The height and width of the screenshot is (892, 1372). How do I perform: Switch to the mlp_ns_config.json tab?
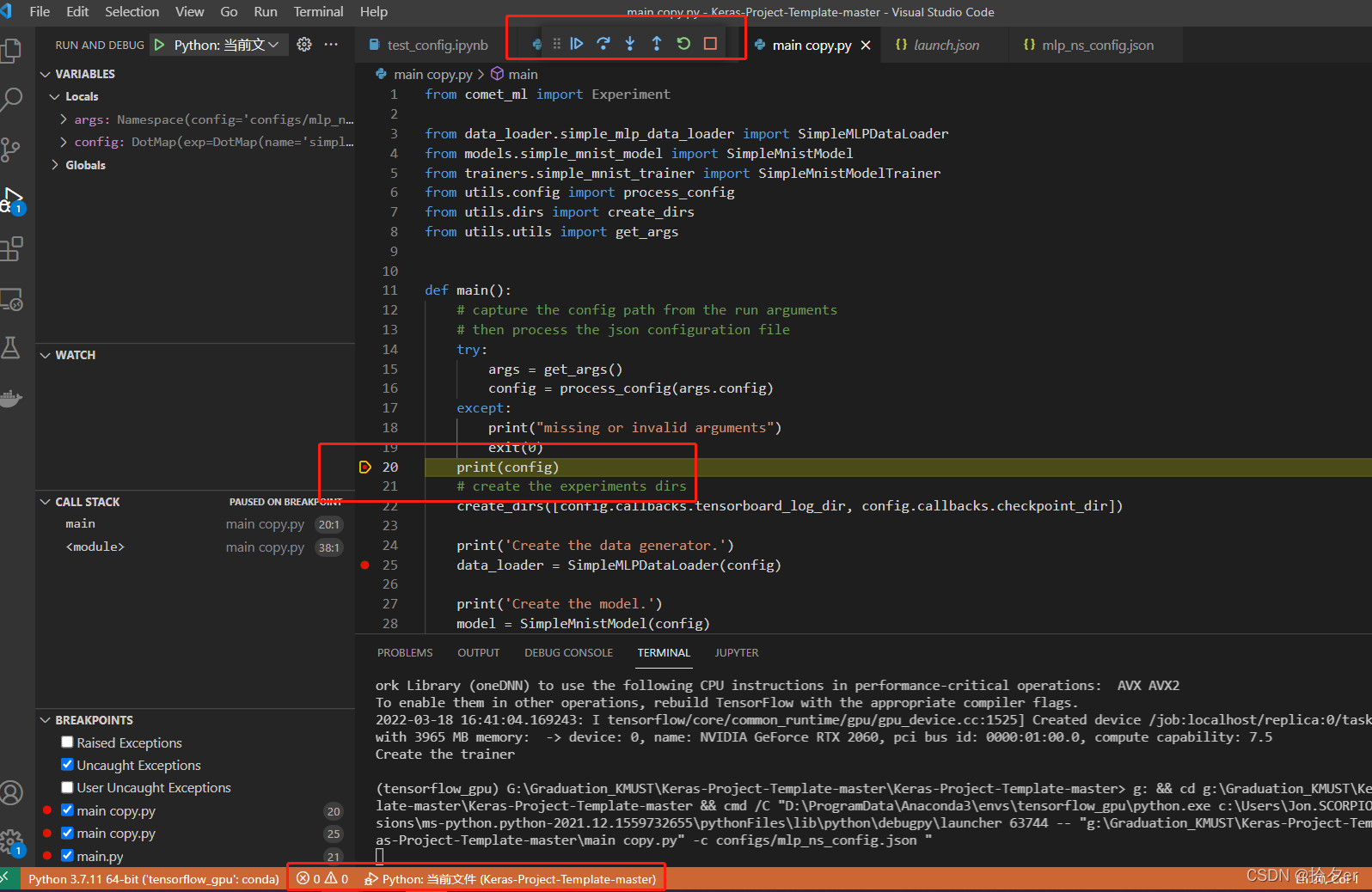[x=1097, y=46]
